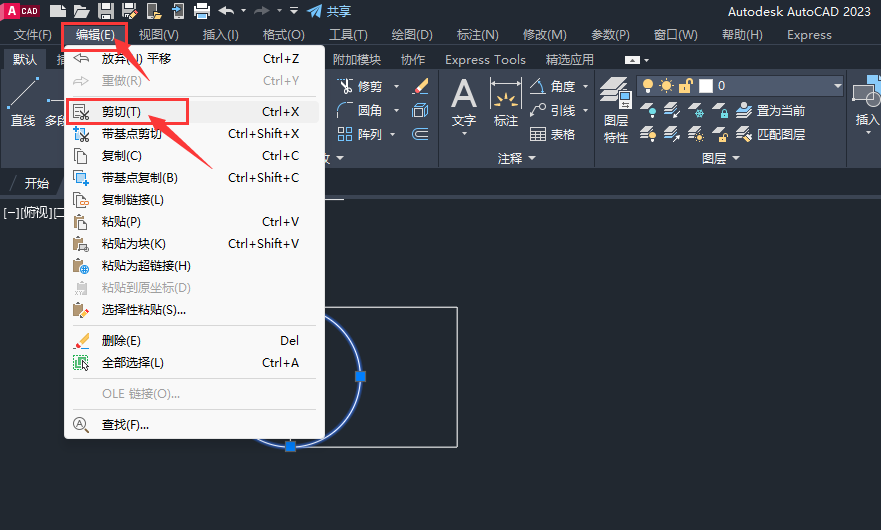881x530 pixels.
Task: Choose 查找(F)... from the Edit menu
Action: coord(192,425)
